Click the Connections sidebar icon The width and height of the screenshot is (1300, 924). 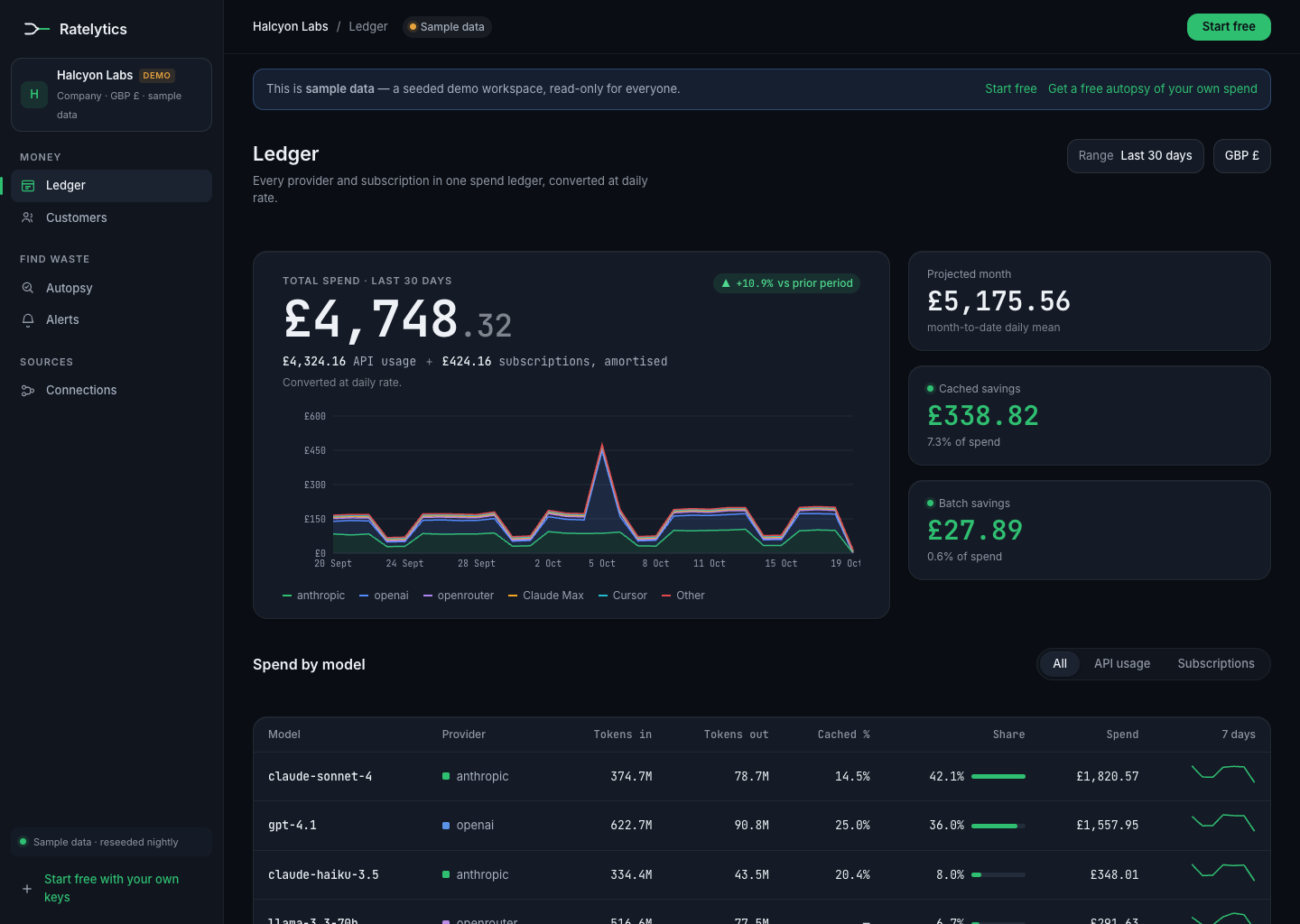click(28, 391)
